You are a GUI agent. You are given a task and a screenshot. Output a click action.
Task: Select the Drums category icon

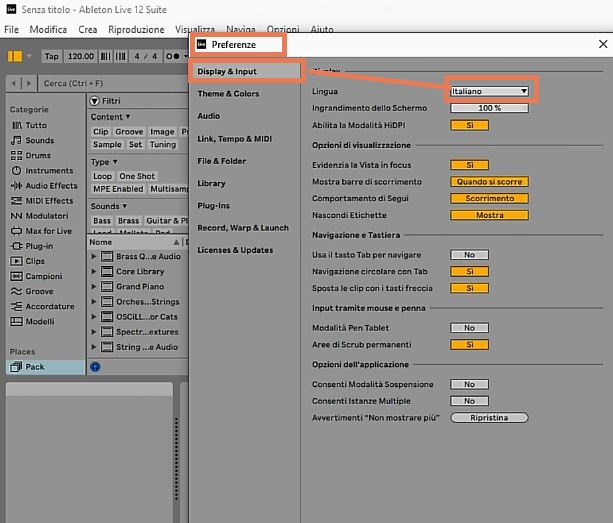16,155
